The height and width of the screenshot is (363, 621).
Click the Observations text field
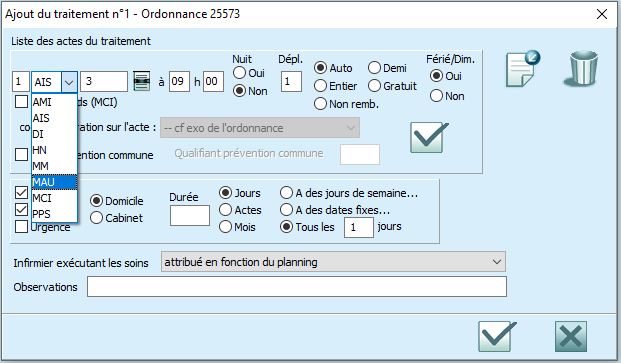coord(297,287)
